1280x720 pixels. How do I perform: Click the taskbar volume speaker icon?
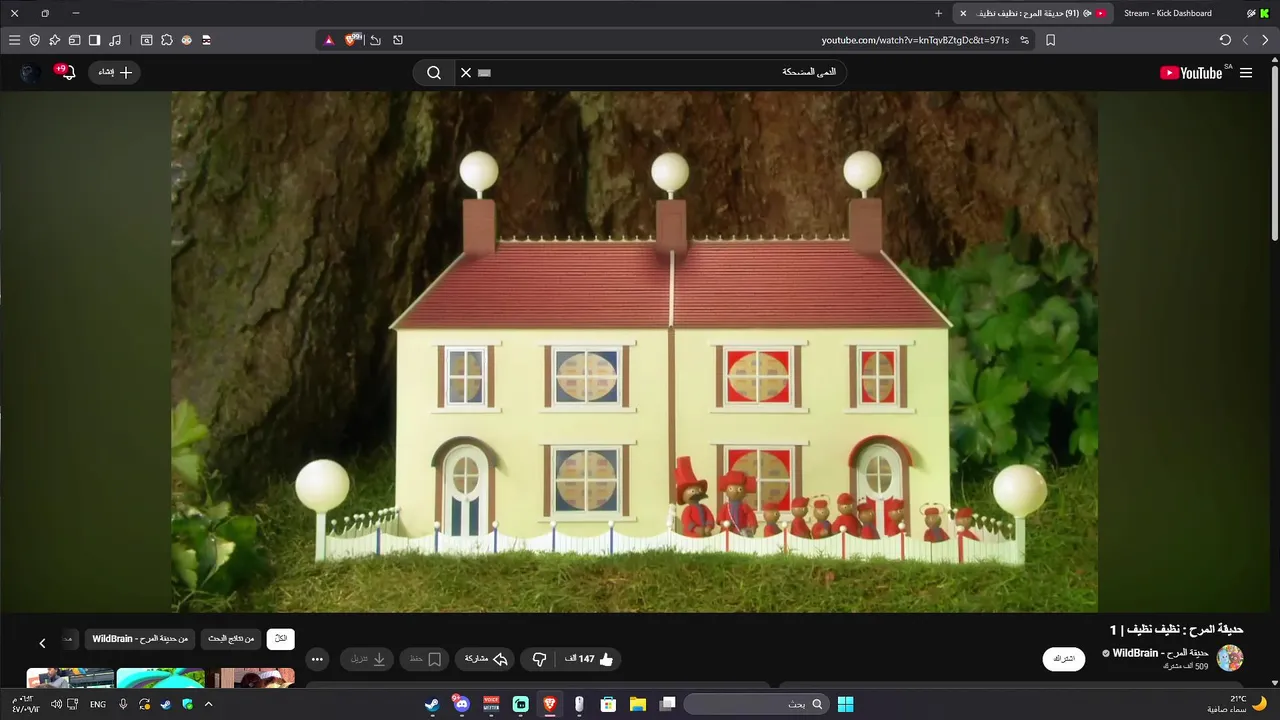(56, 704)
